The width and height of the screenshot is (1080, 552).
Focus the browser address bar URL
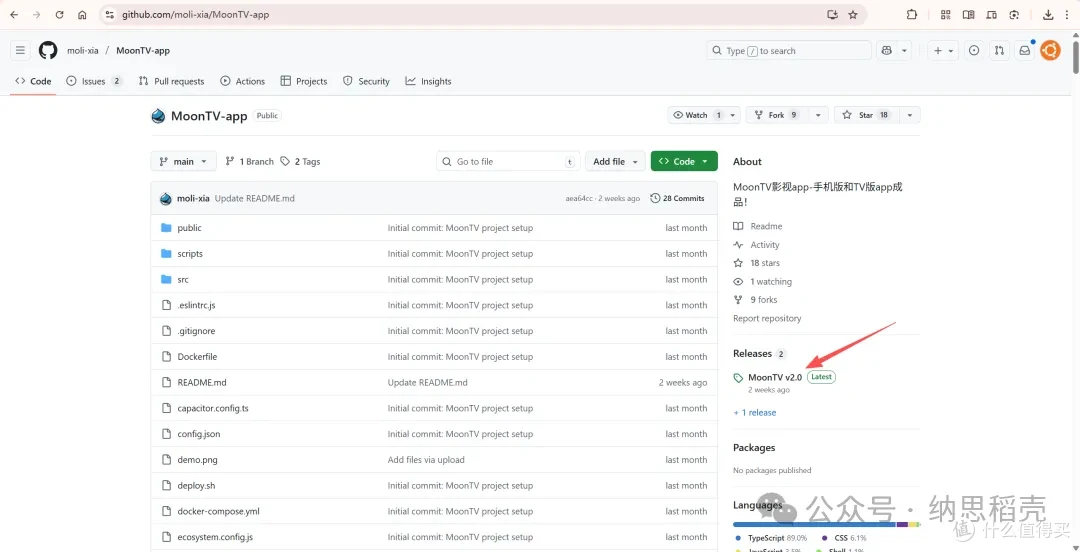pyautogui.click(x=196, y=14)
